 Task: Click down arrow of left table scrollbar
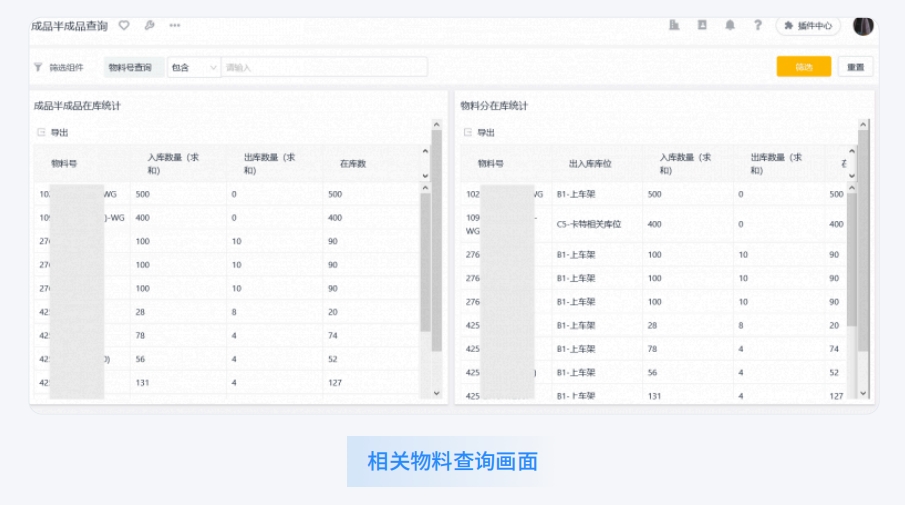coord(437,393)
